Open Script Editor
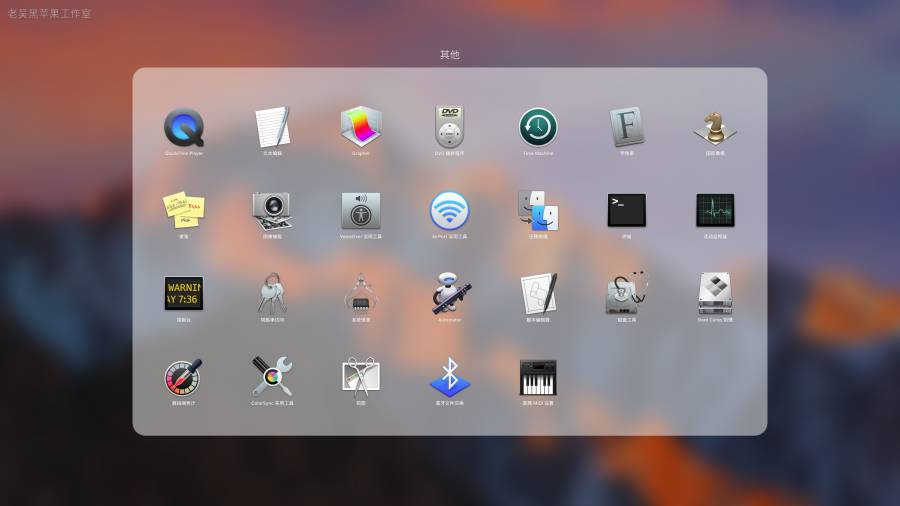 point(538,293)
